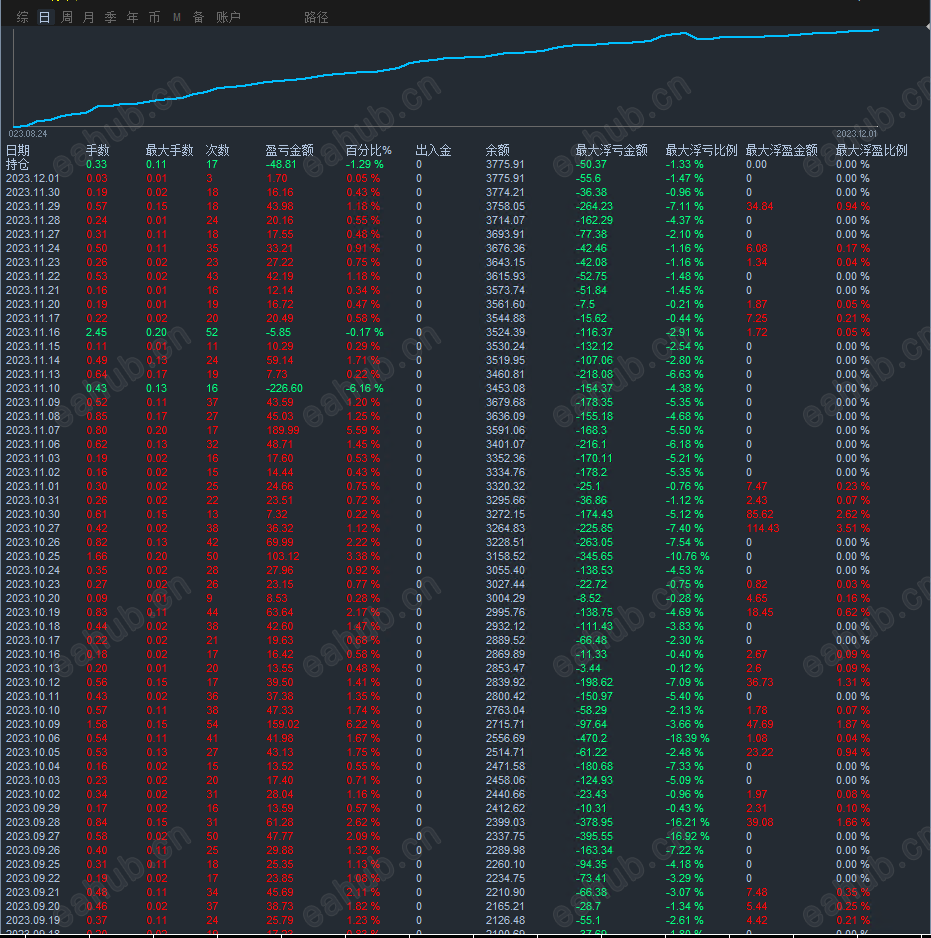The height and width of the screenshot is (938, 931).
Task: Click the 最大浮盈比例 column header
Action: click(x=871, y=150)
